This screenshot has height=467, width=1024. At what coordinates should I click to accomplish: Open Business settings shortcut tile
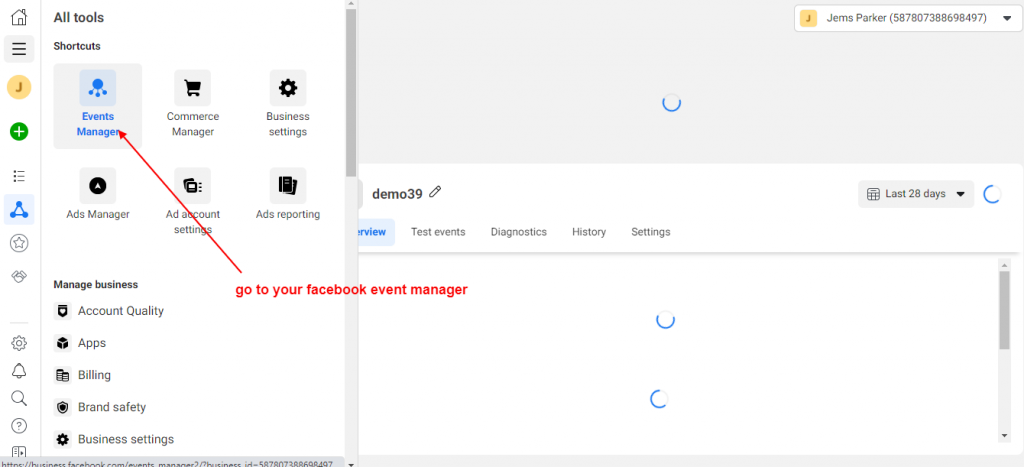point(288,106)
